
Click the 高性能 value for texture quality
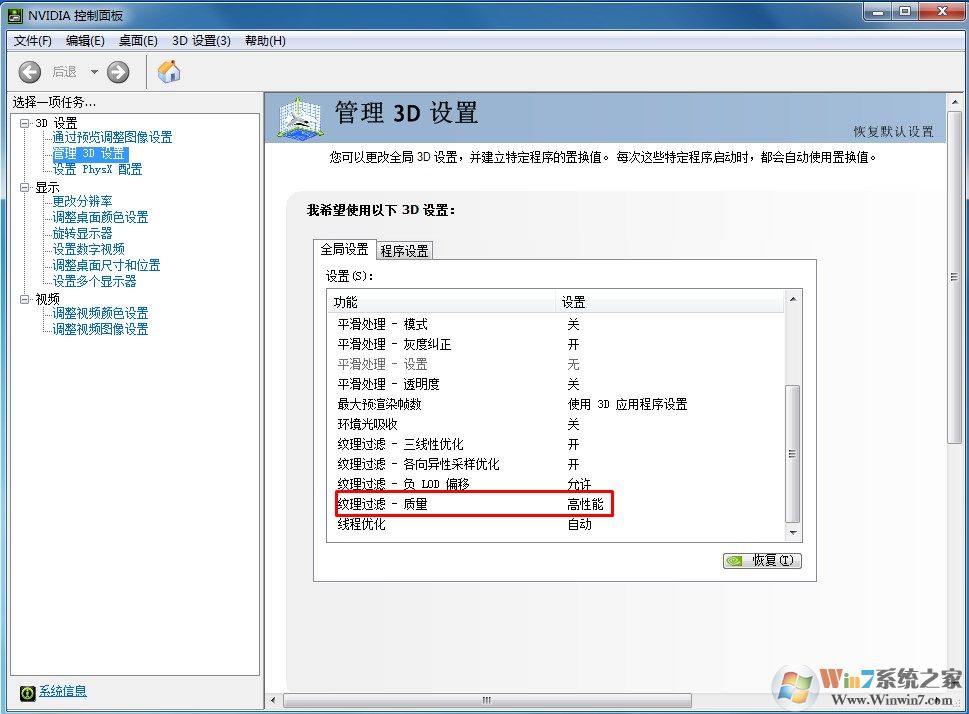point(585,504)
